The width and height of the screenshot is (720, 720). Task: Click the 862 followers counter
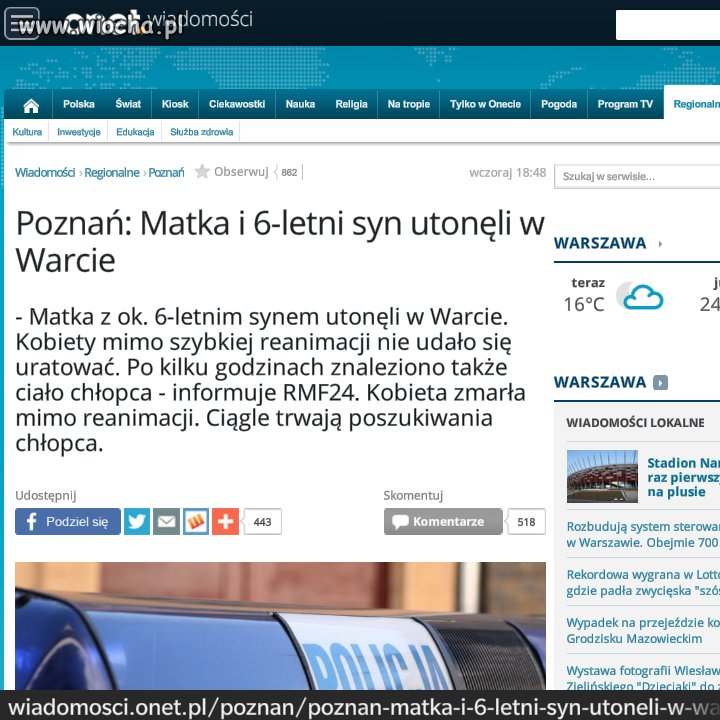click(289, 173)
